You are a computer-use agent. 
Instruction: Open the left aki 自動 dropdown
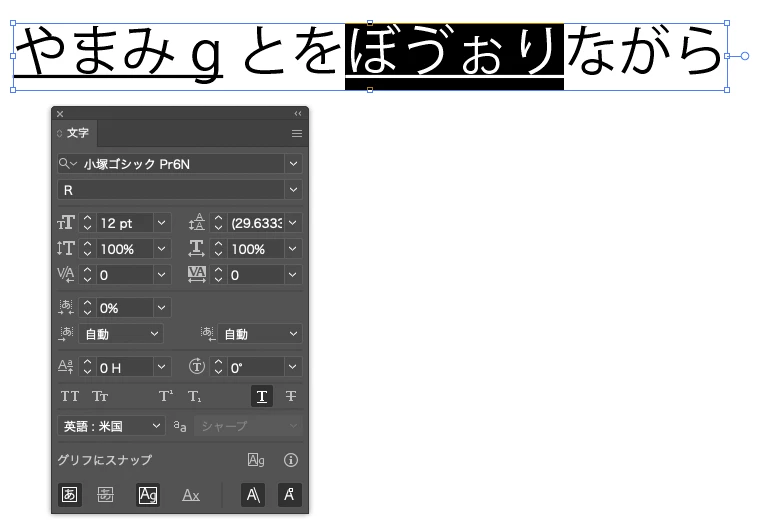pyautogui.click(x=121, y=334)
